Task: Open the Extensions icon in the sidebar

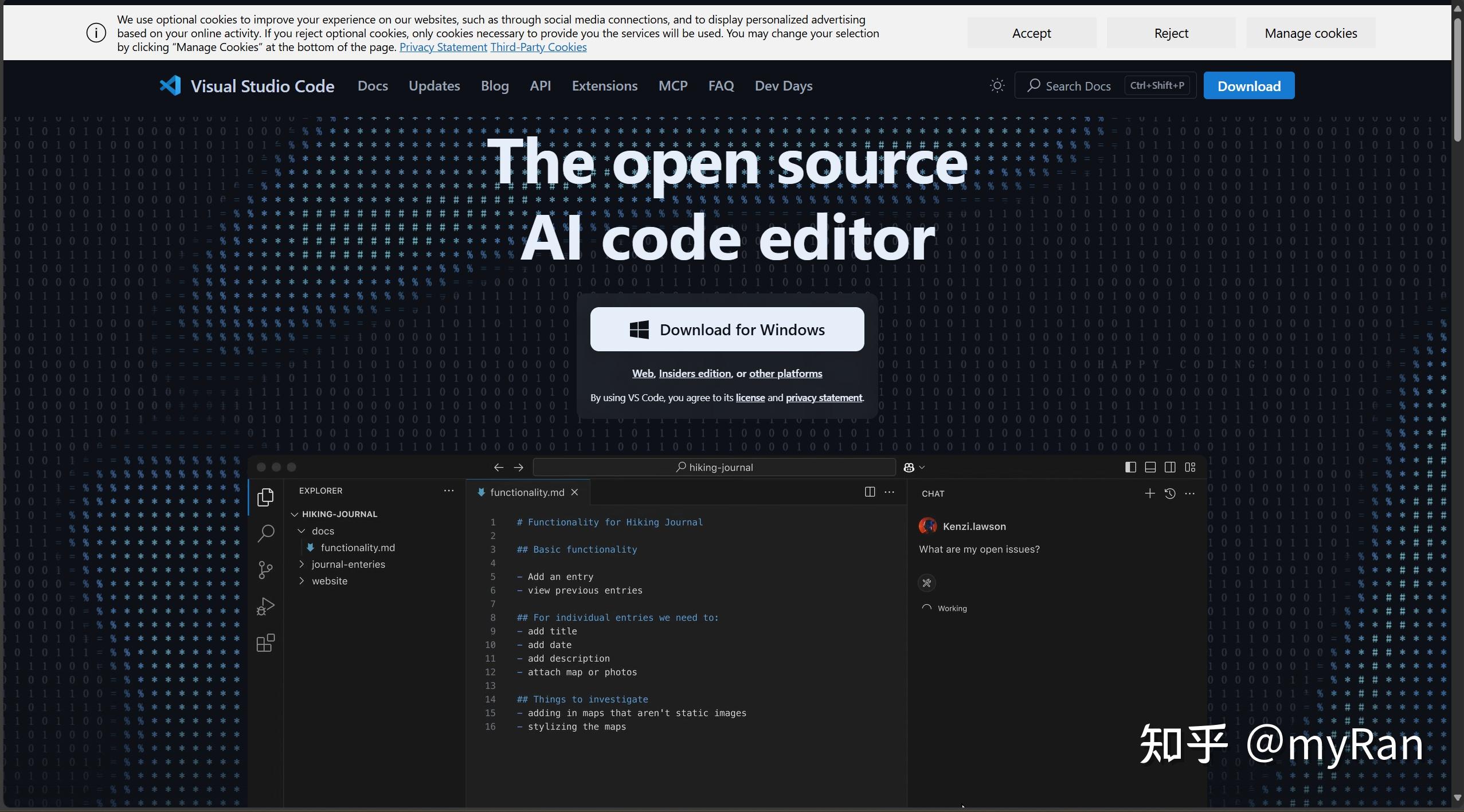Action: pyautogui.click(x=265, y=643)
